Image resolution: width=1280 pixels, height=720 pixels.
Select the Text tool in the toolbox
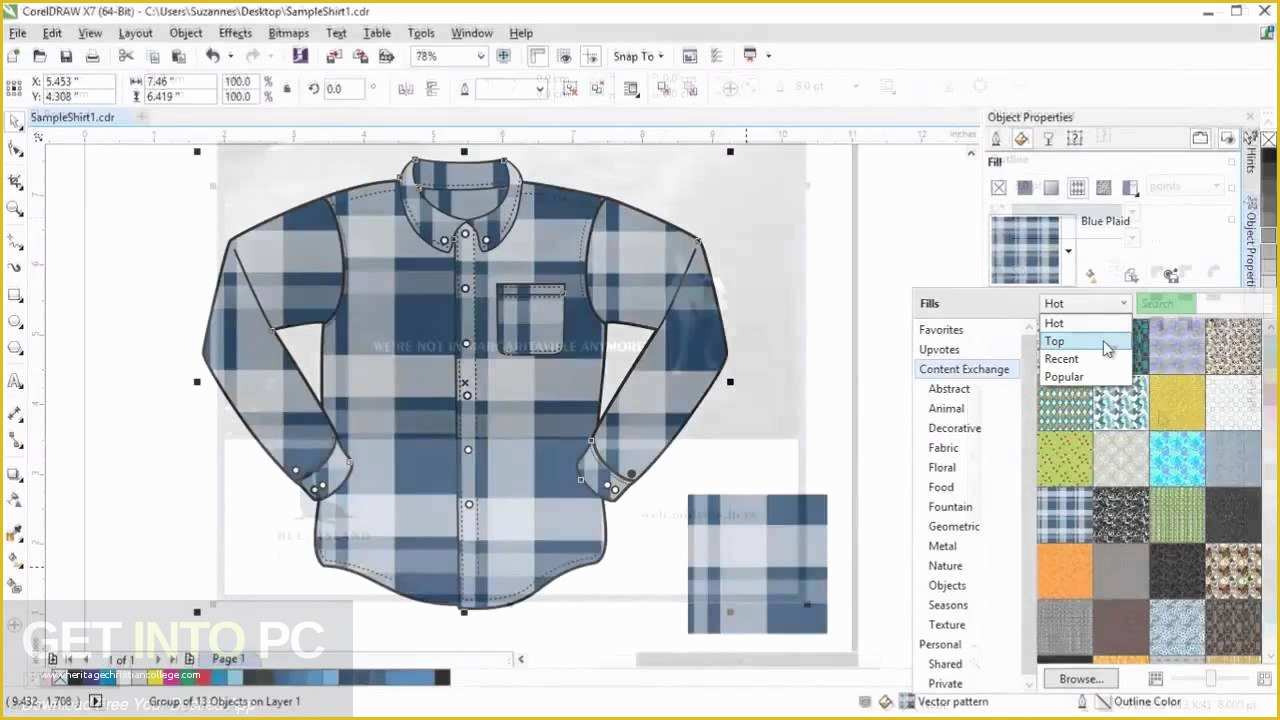(15, 381)
